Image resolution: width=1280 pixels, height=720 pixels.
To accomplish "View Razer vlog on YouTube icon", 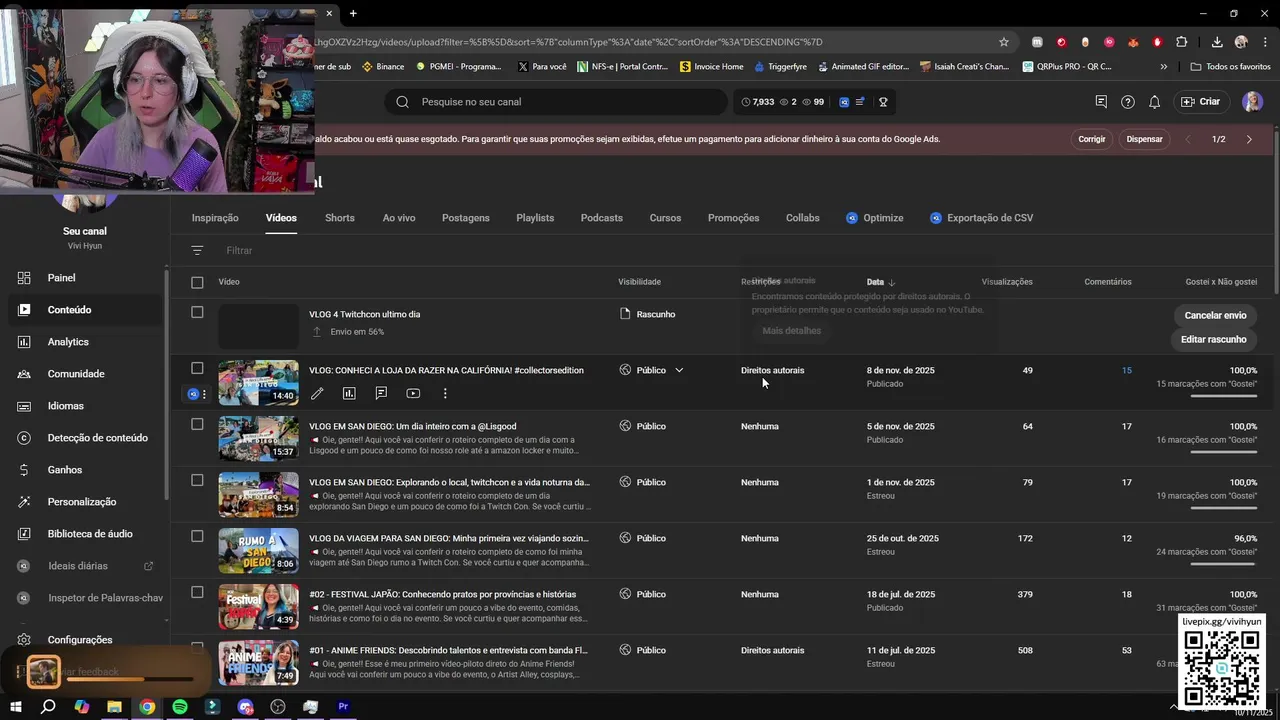I will click(413, 394).
